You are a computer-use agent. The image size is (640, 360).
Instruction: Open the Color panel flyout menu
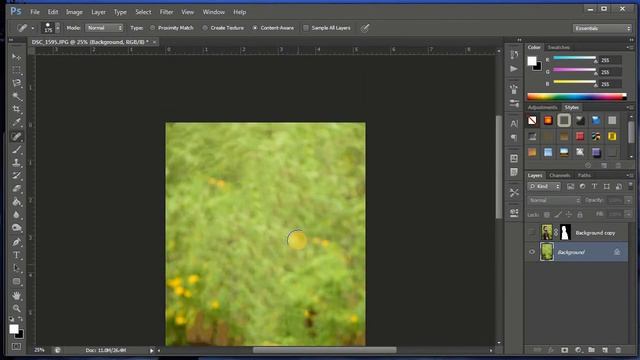point(630,47)
